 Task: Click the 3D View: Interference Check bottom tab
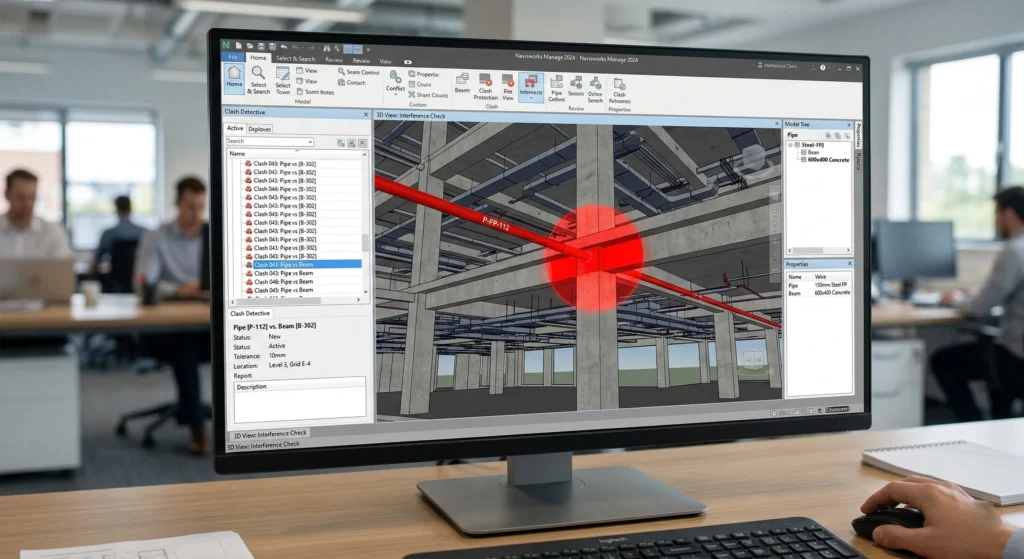tap(270, 434)
